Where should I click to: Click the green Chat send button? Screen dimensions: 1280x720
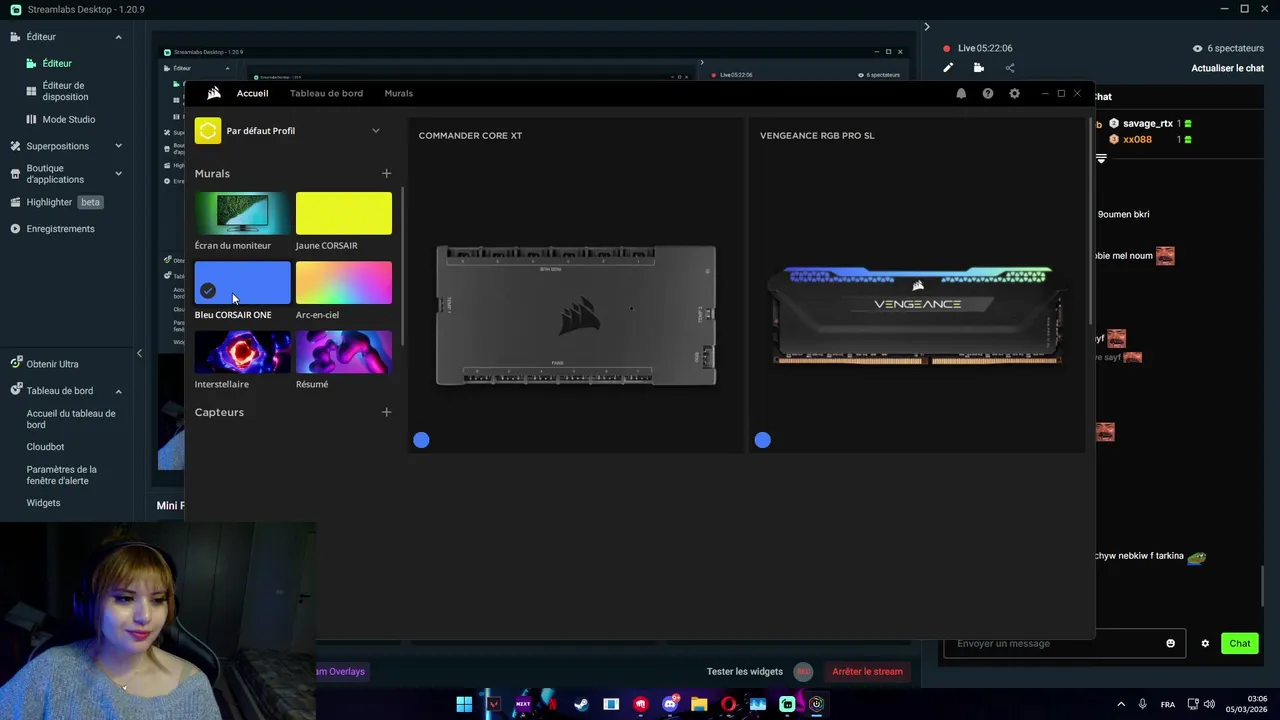1239,643
